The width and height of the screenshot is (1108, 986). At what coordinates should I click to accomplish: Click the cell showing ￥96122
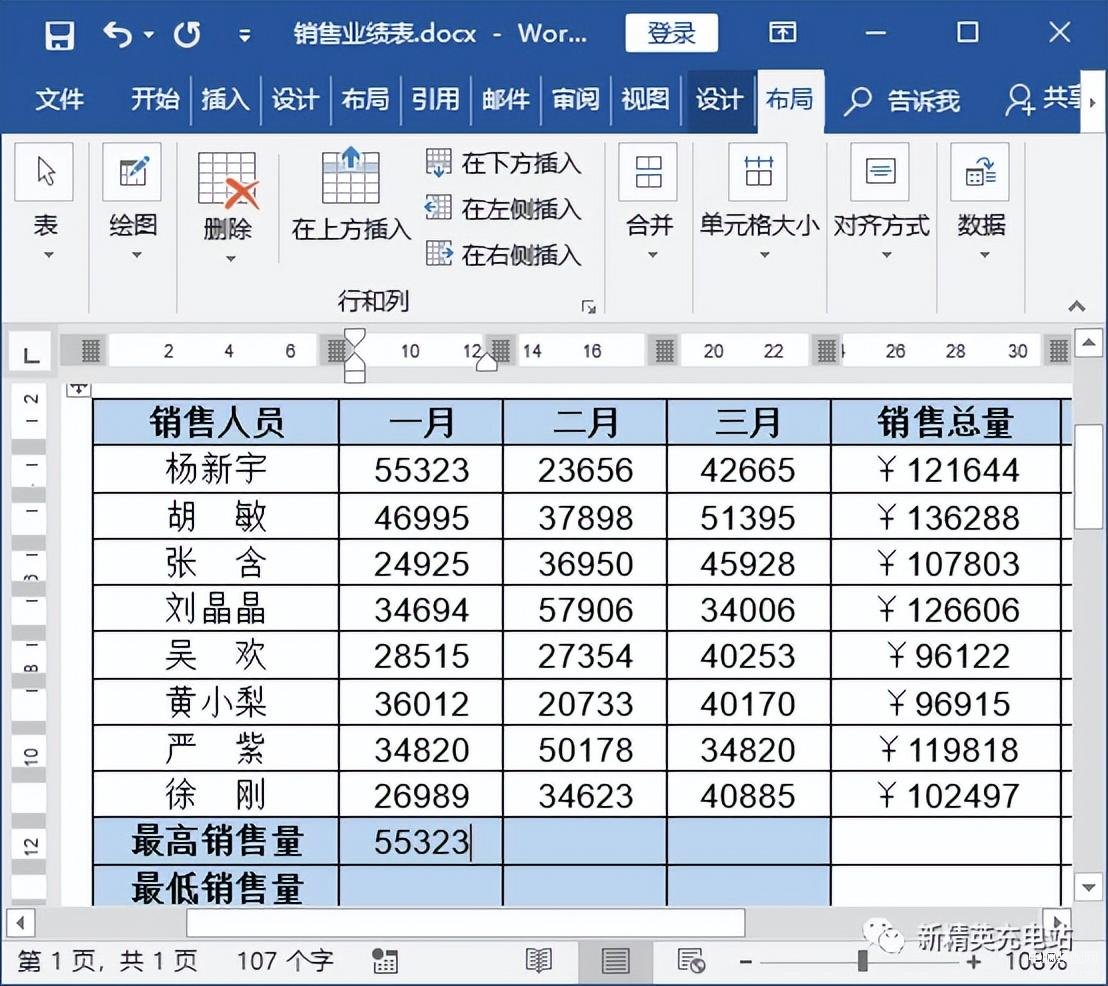tap(945, 656)
